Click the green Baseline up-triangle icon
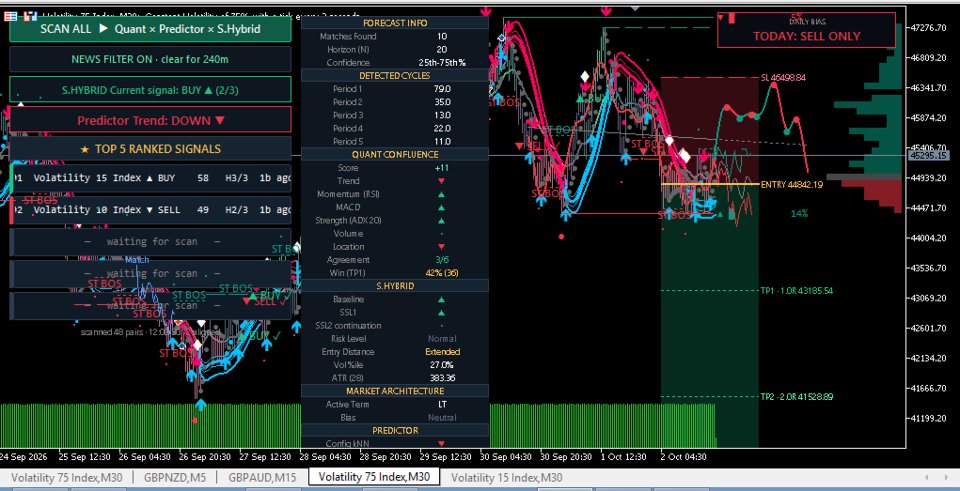The width and height of the screenshot is (960, 491). [441, 299]
